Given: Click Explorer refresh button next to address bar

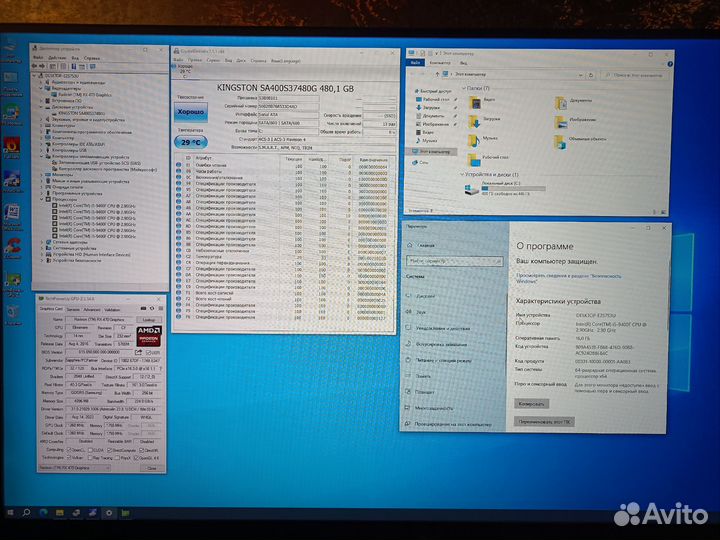Looking at the screenshot, I should [x=591, y=75].
